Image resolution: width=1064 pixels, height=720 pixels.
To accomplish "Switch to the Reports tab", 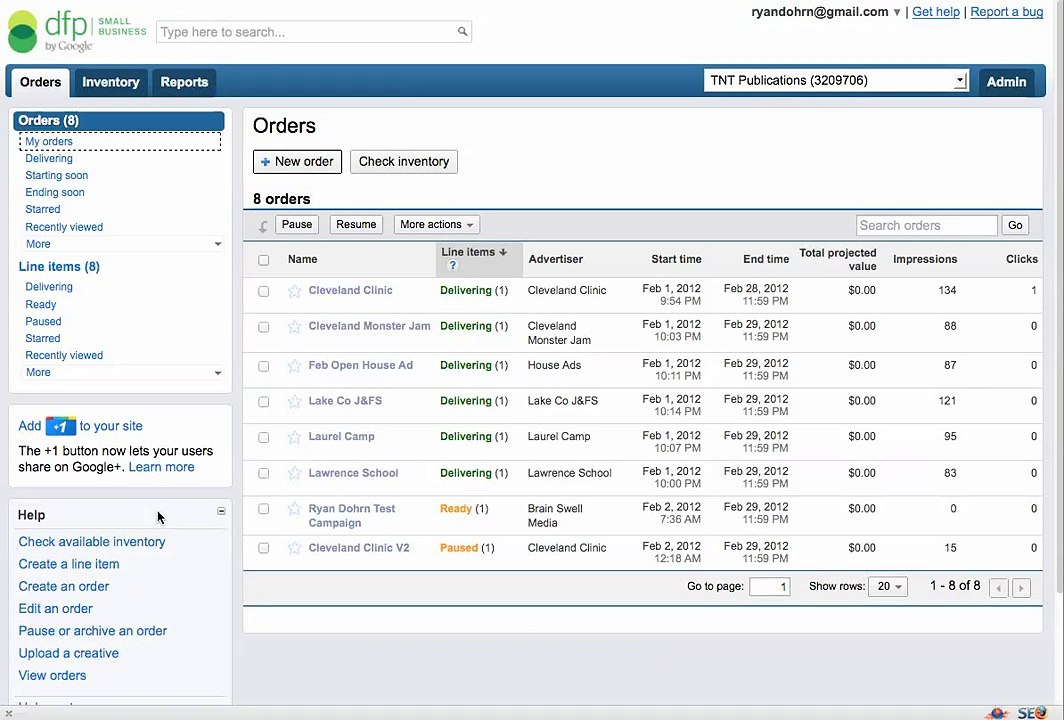I will coord(184,82).
